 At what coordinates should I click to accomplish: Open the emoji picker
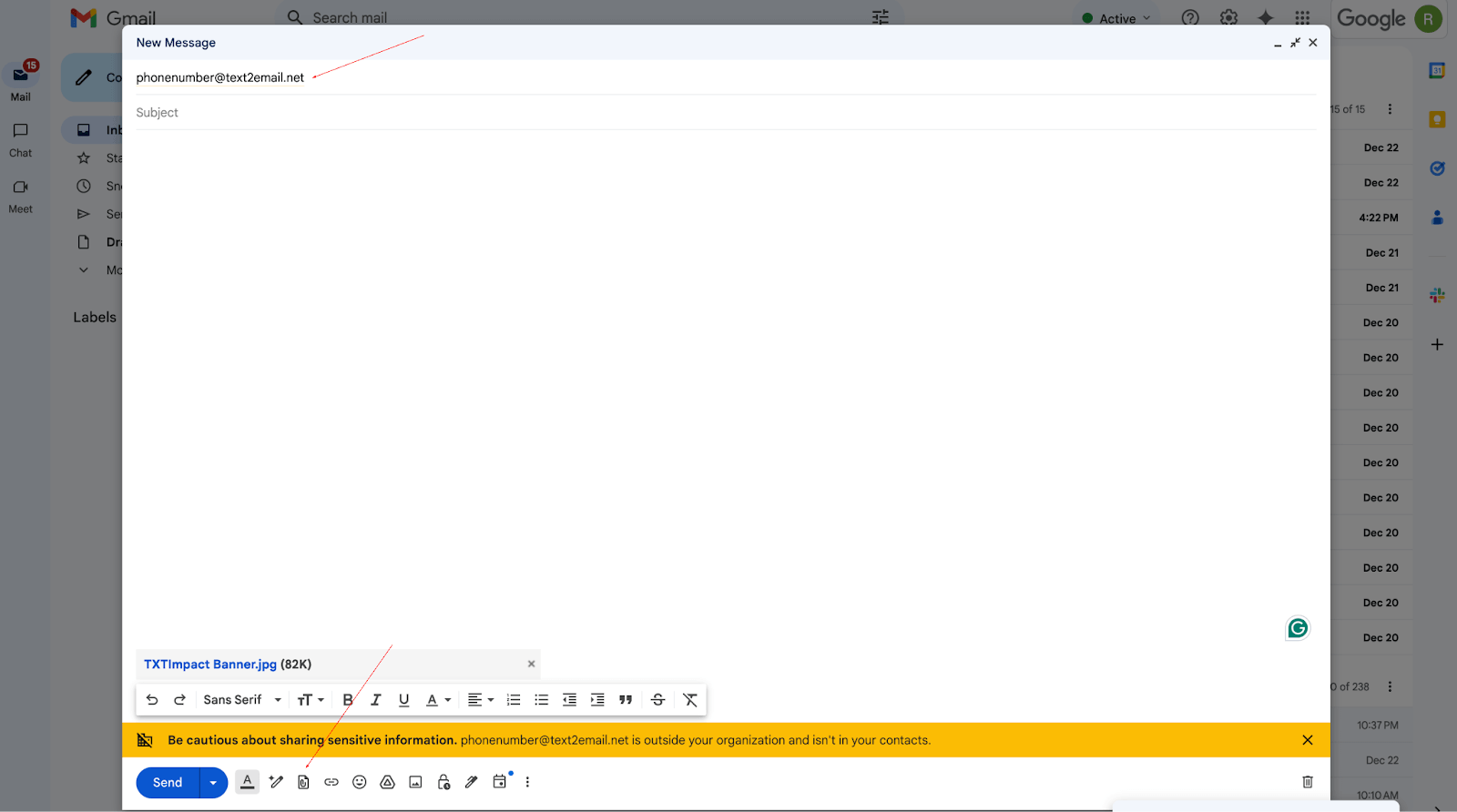pos(360,782)
